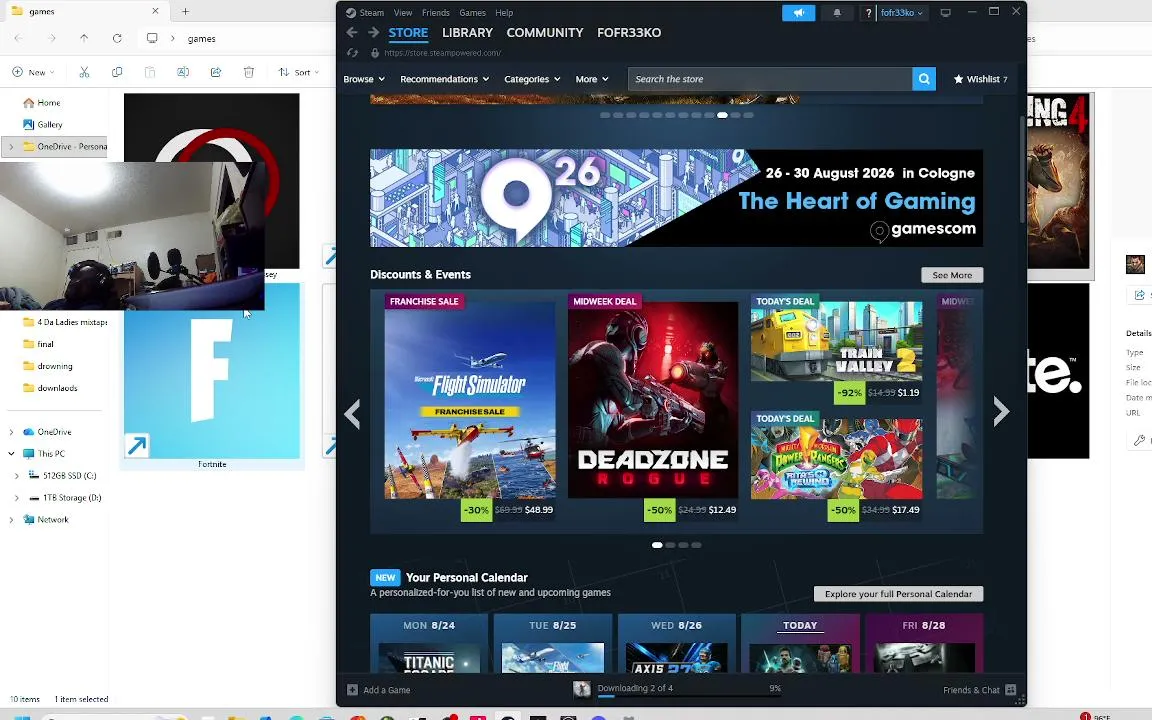Screen dimensions: 1152x720
Task: Switch to the COMMUNITY tab
Action: click(544, 32)
